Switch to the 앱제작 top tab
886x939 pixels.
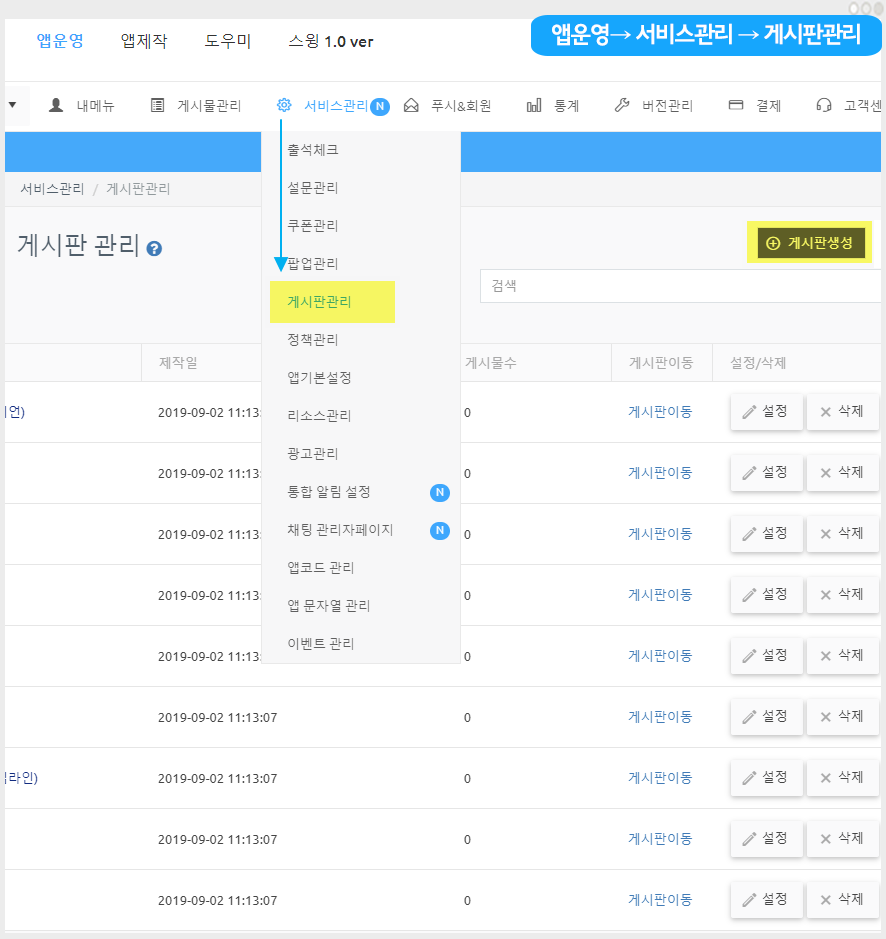click(144, 41)
